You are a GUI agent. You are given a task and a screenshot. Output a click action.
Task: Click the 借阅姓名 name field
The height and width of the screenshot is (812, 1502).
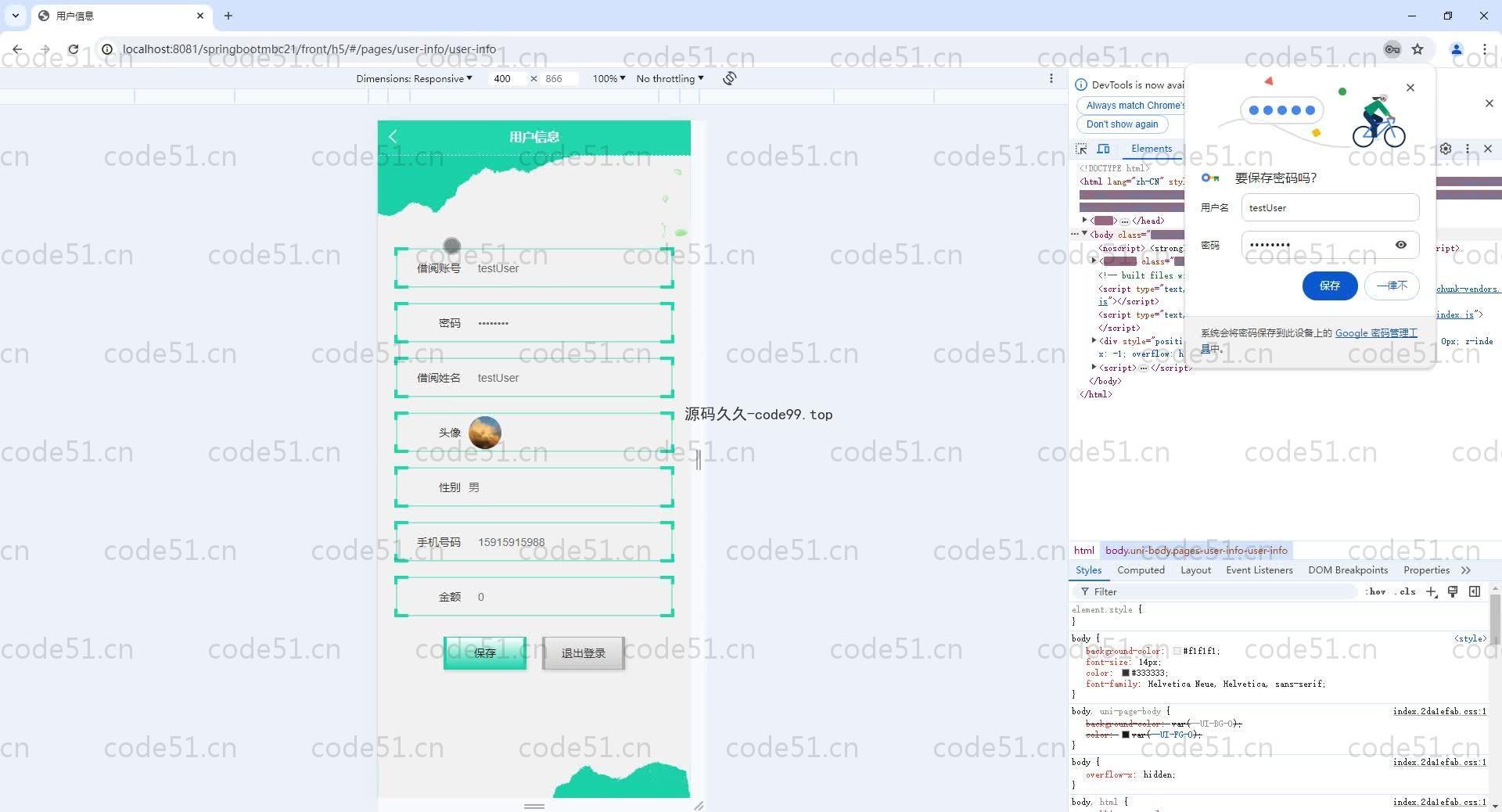click(x=534, y=378)
